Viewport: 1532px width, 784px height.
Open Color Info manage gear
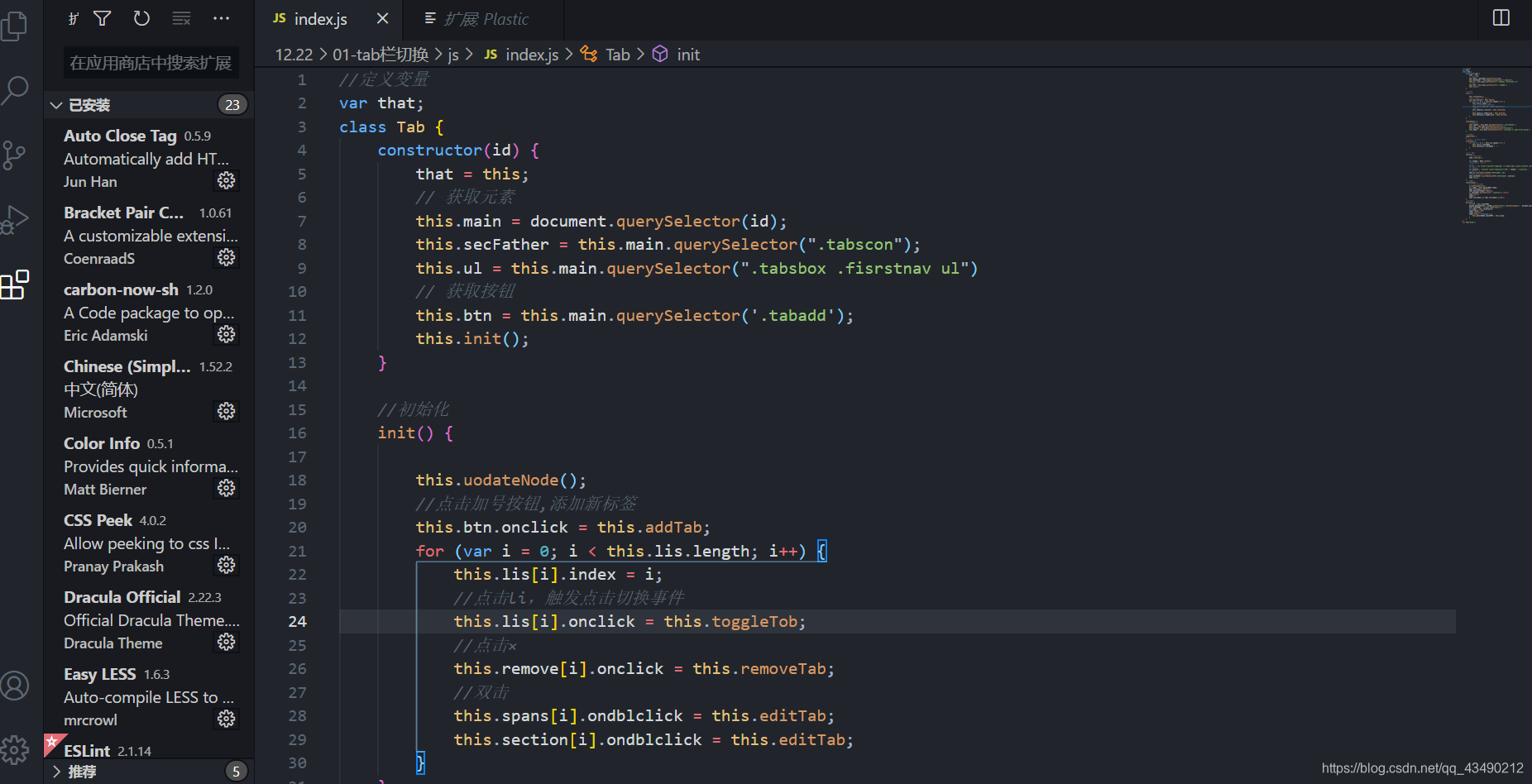tap(226, 489)
